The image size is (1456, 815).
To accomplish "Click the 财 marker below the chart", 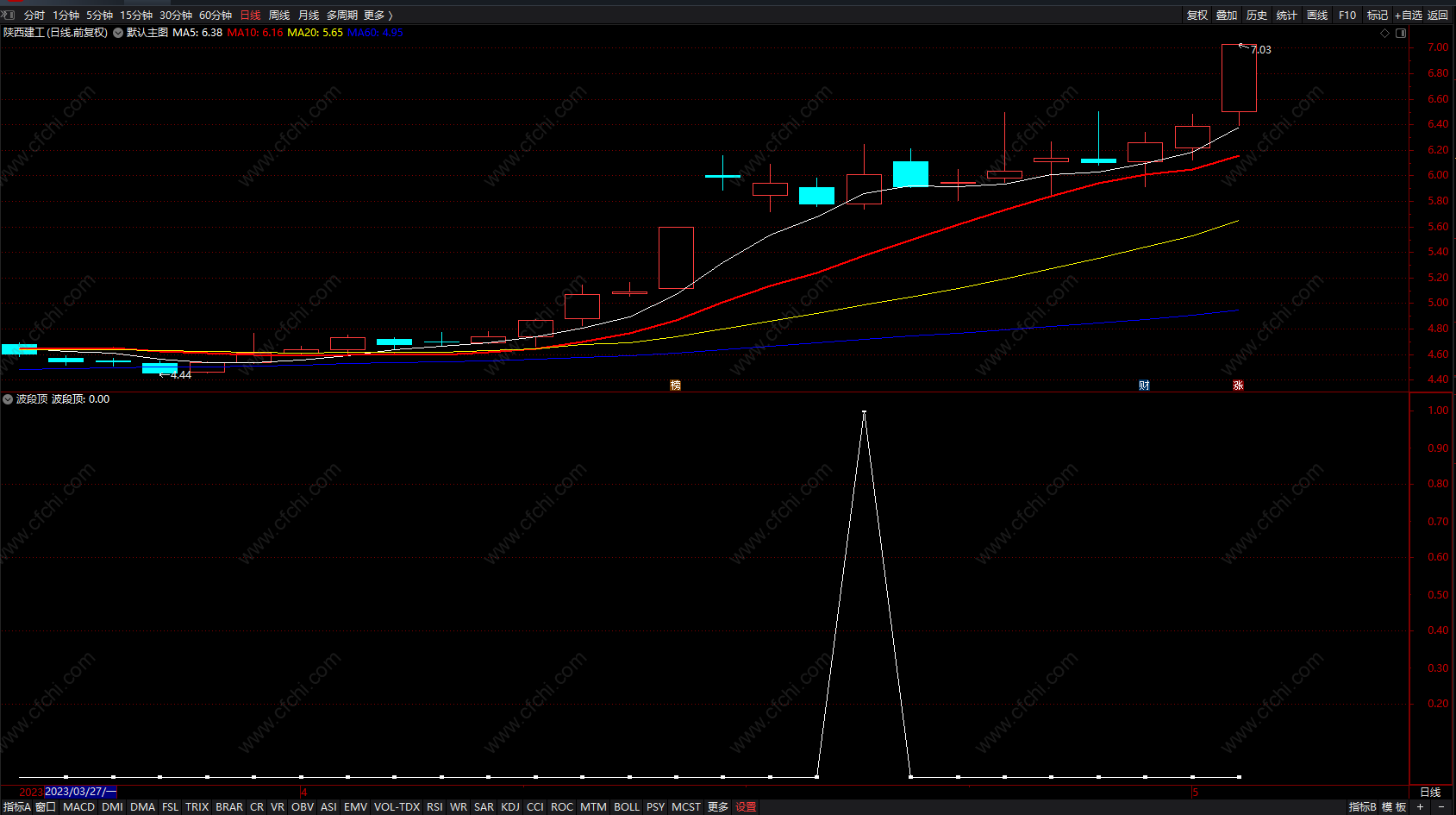I will (x=1144, y=386).
